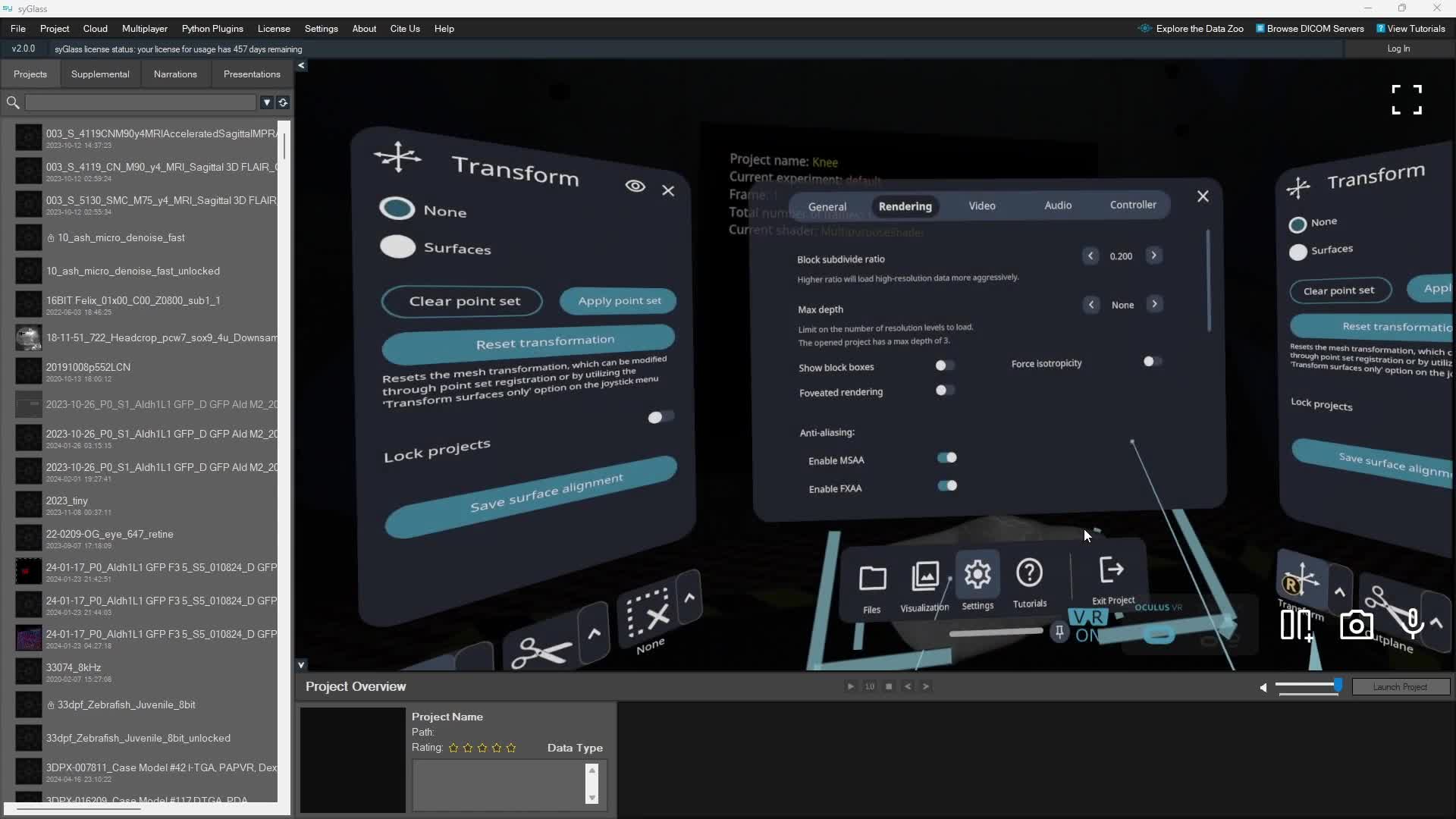Click the search magnifier in the projects panel
The width and height of the screenshot is (1456, 819).
(12, 102)
